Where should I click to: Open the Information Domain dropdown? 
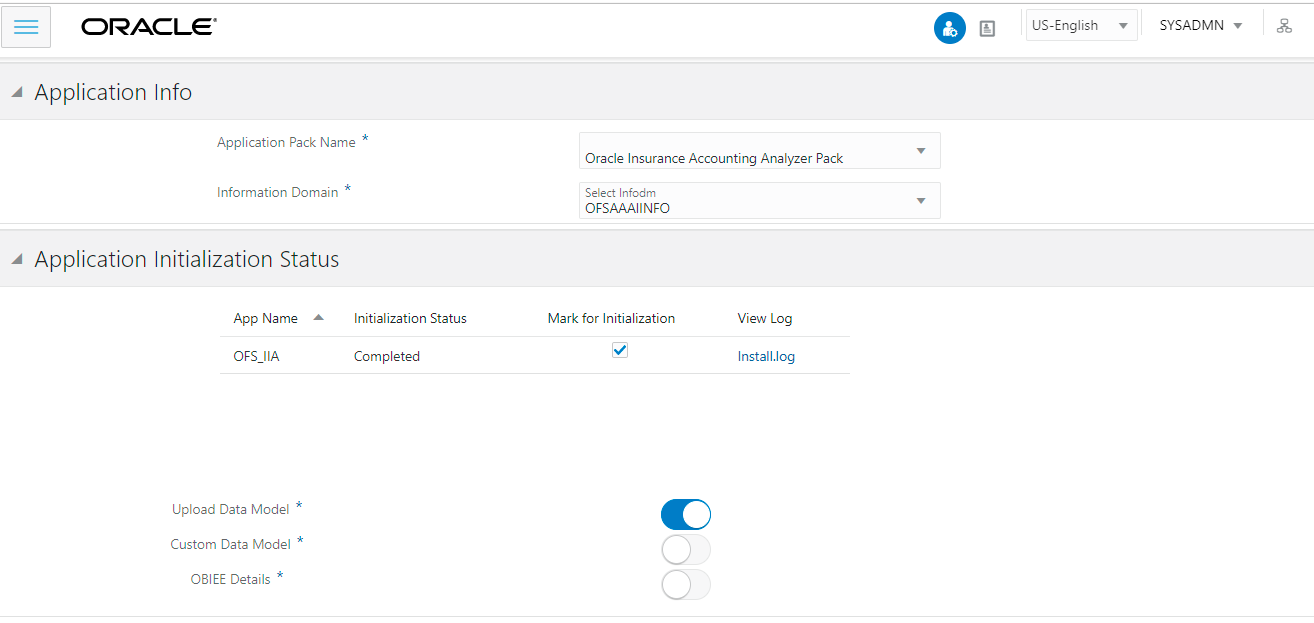759,200
